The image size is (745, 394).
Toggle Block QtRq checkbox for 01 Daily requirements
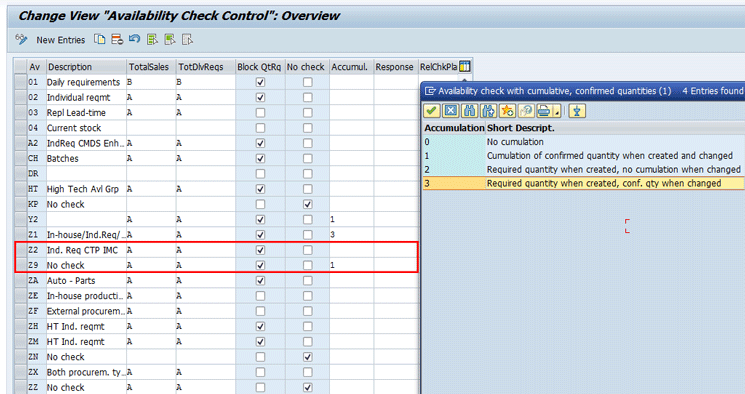pos(260,82)
